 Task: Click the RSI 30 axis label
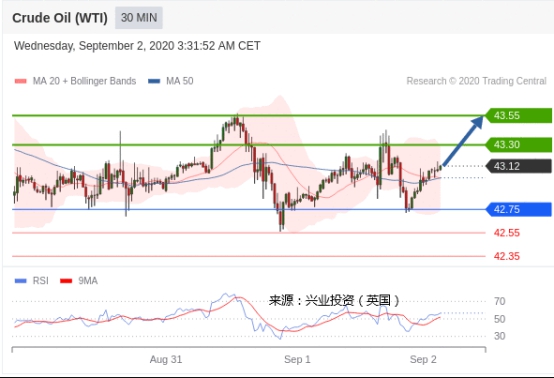pos(500,336)
